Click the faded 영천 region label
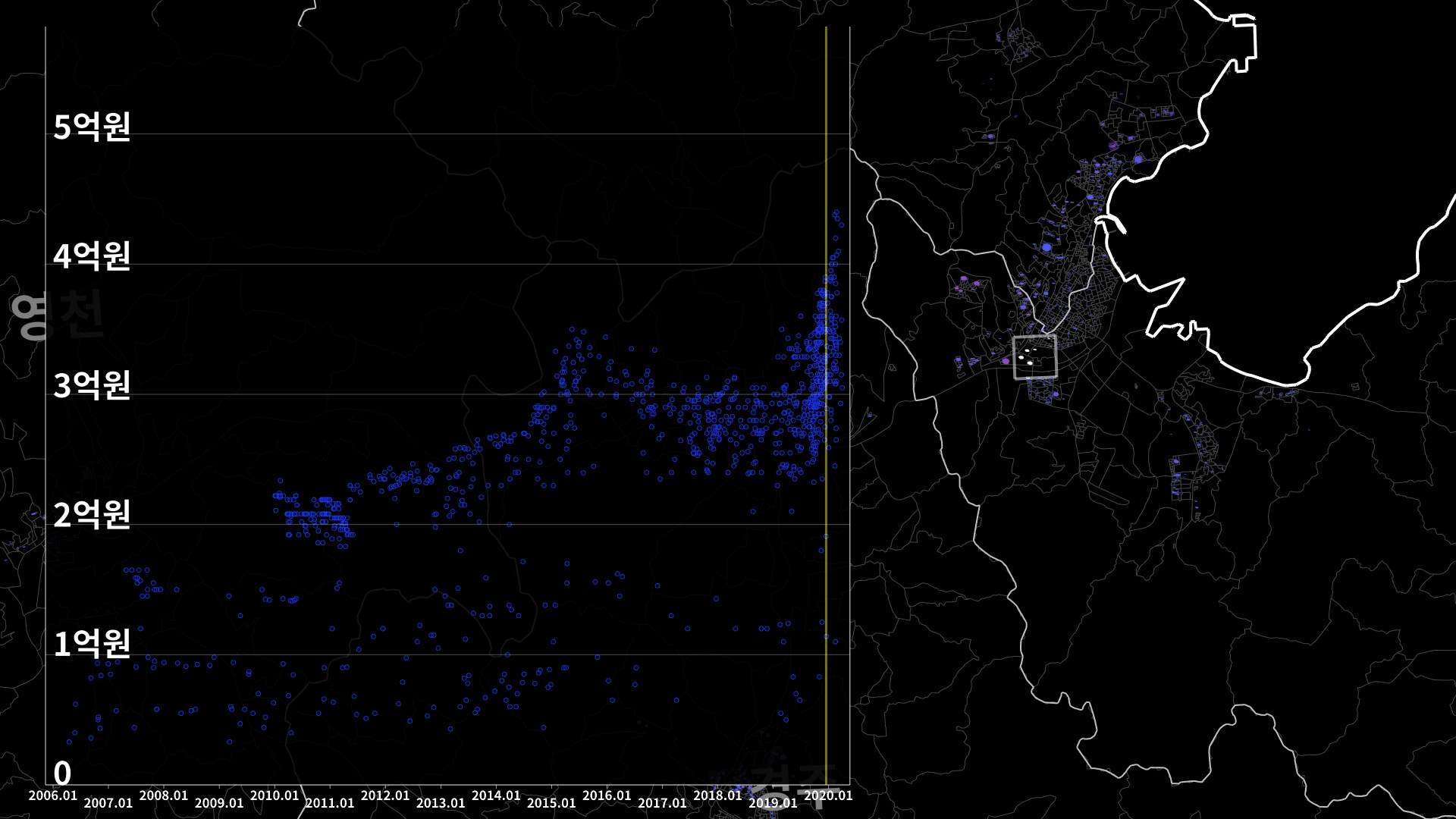 point(57,315)
